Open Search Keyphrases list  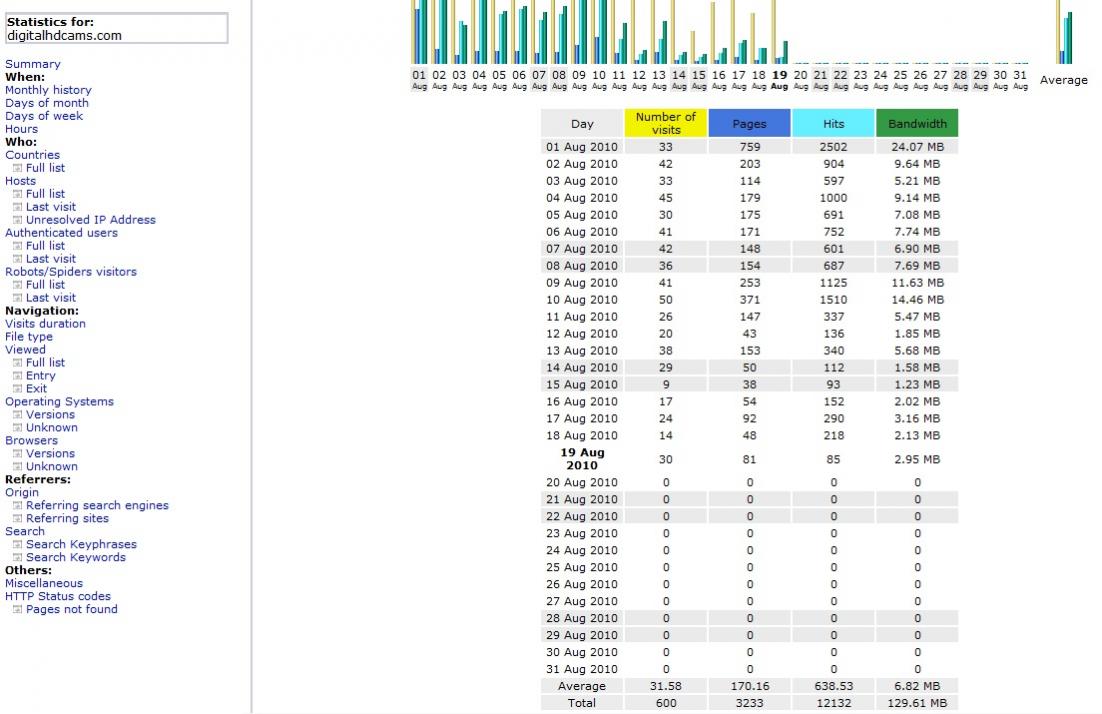point(82,544)
